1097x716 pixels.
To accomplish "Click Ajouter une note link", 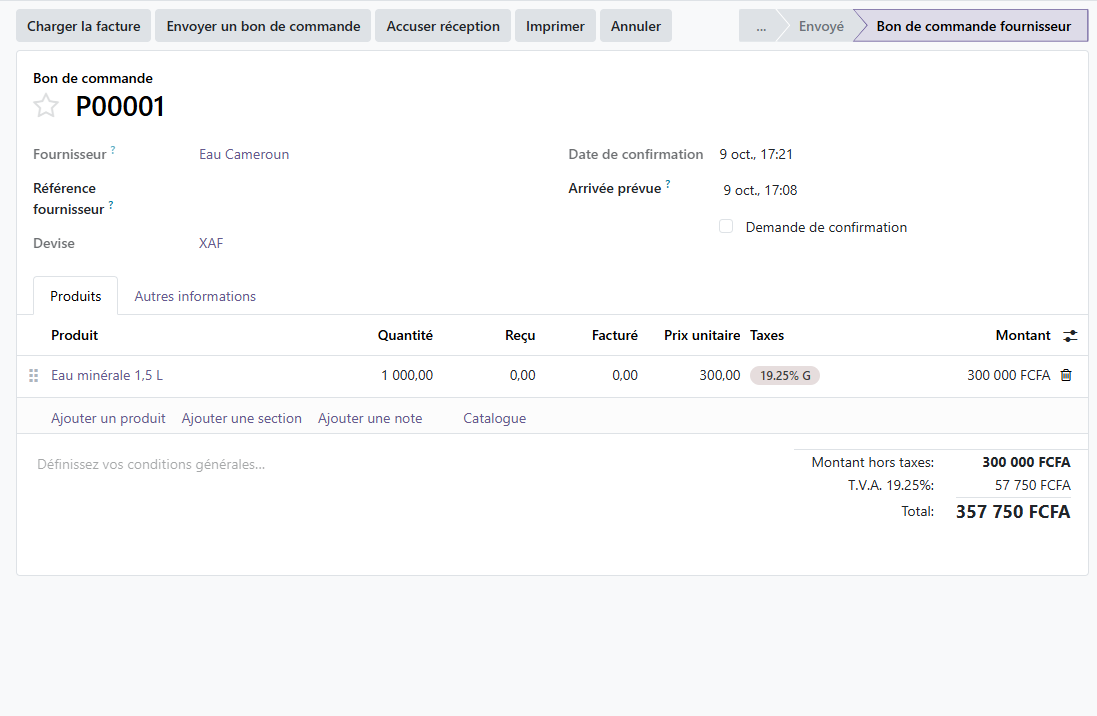I will coord(370,419).
